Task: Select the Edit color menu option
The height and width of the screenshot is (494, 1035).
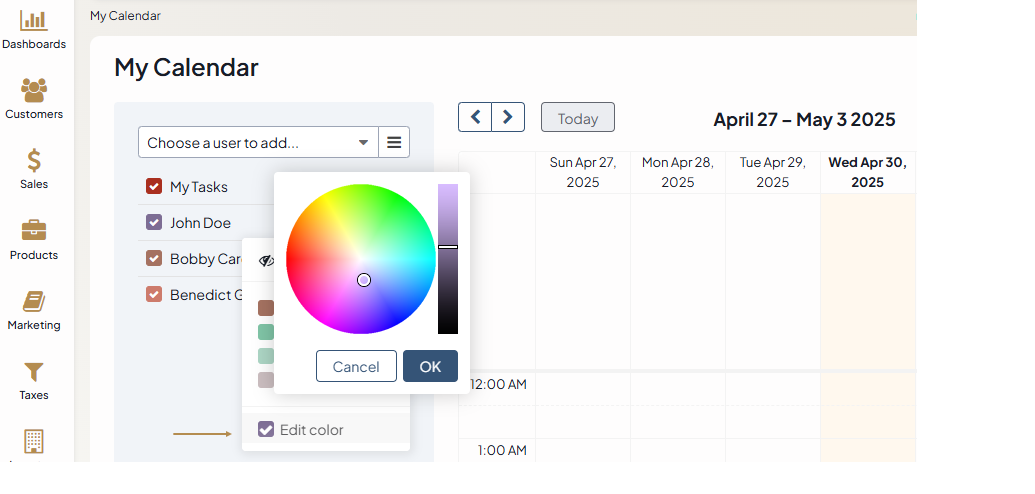Action: pyautogui.click(x=311, y=430)
